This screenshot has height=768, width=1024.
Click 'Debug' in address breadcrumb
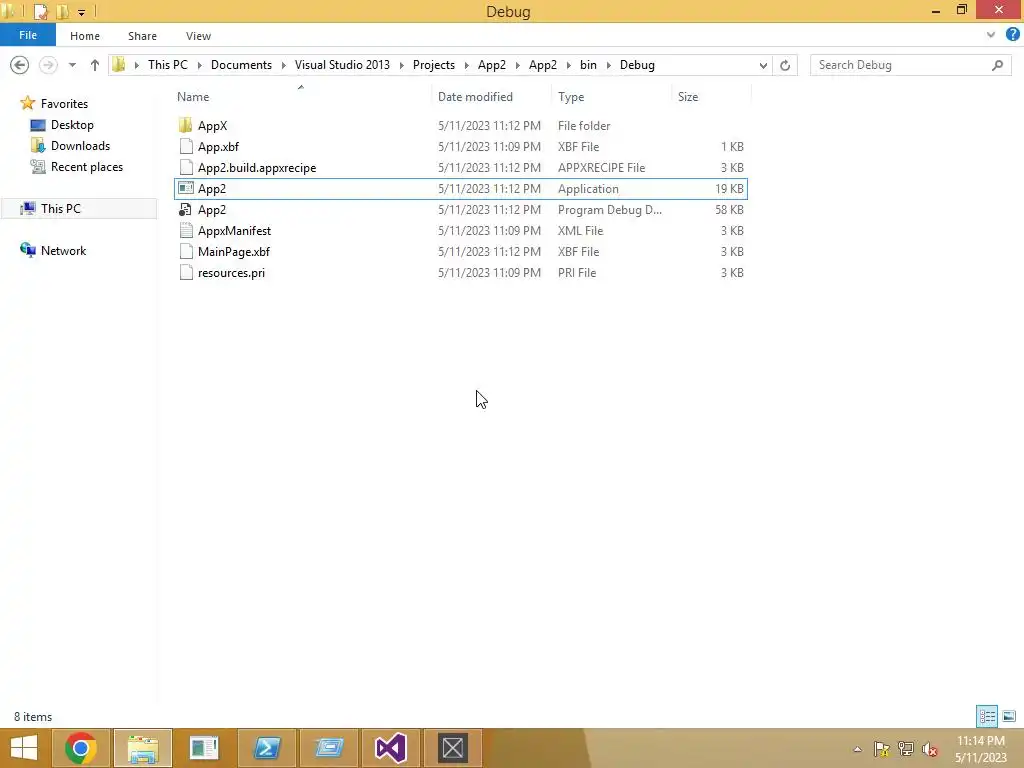[x=637, y=65]
